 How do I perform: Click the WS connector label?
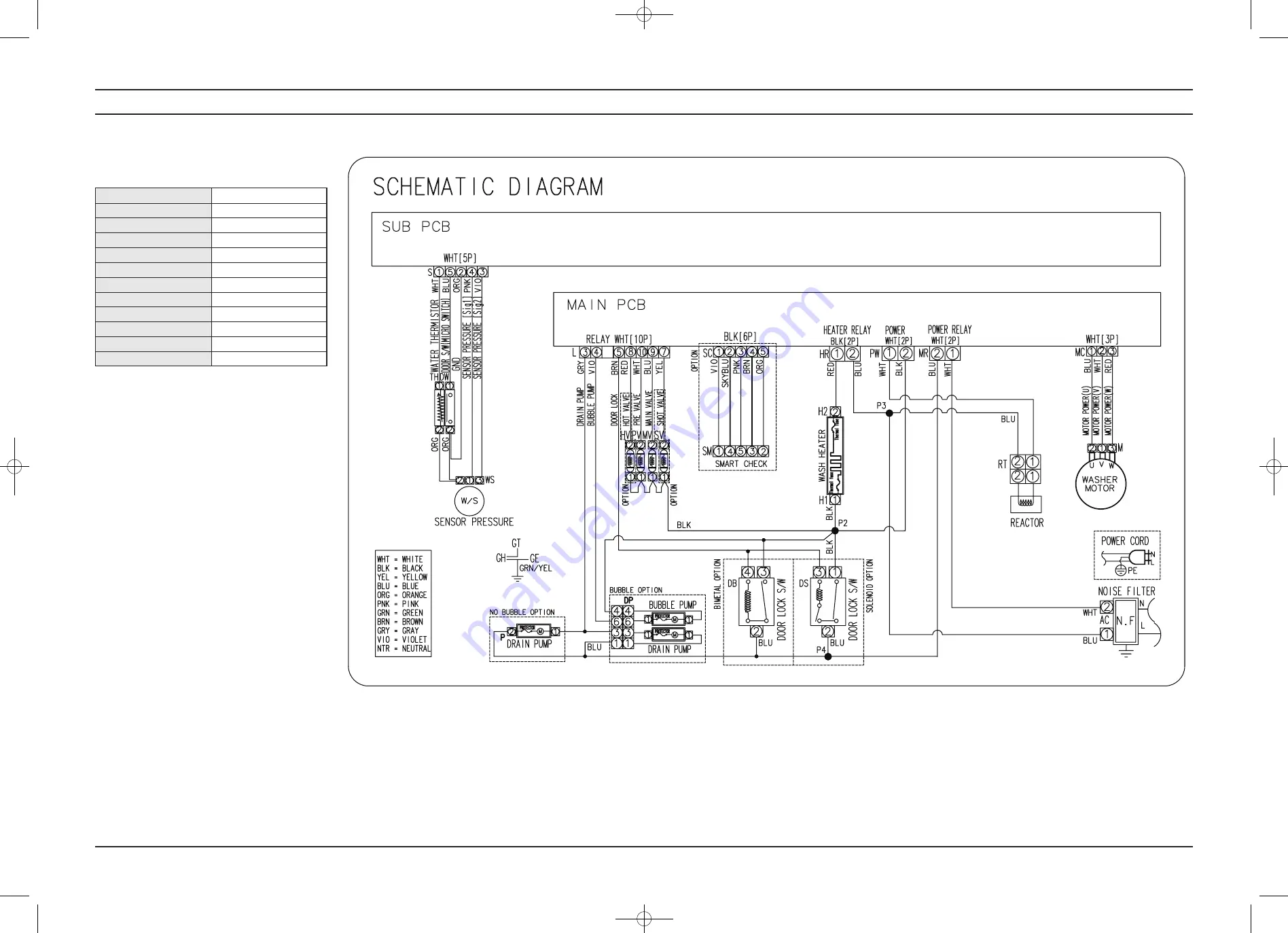(x=490, y=480)
